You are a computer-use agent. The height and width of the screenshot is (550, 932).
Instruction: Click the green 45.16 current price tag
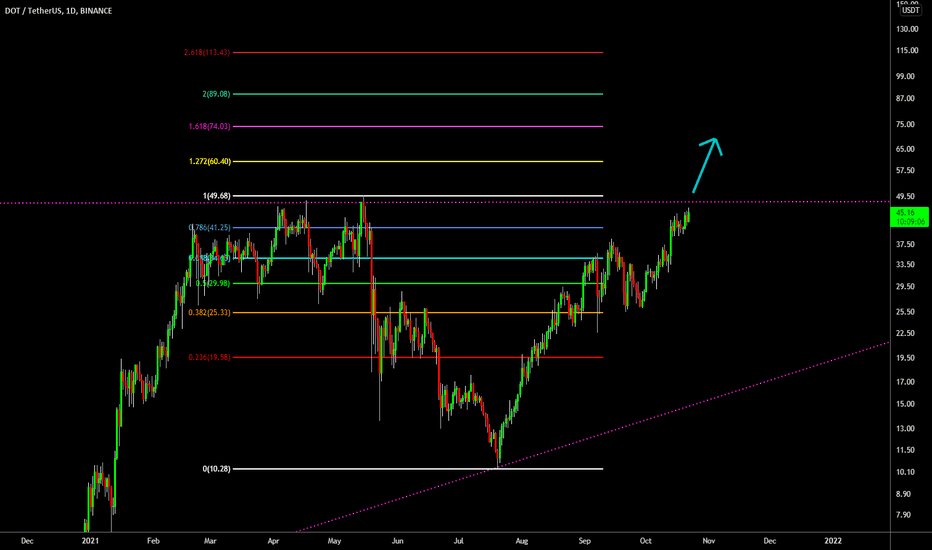point(910,216)
